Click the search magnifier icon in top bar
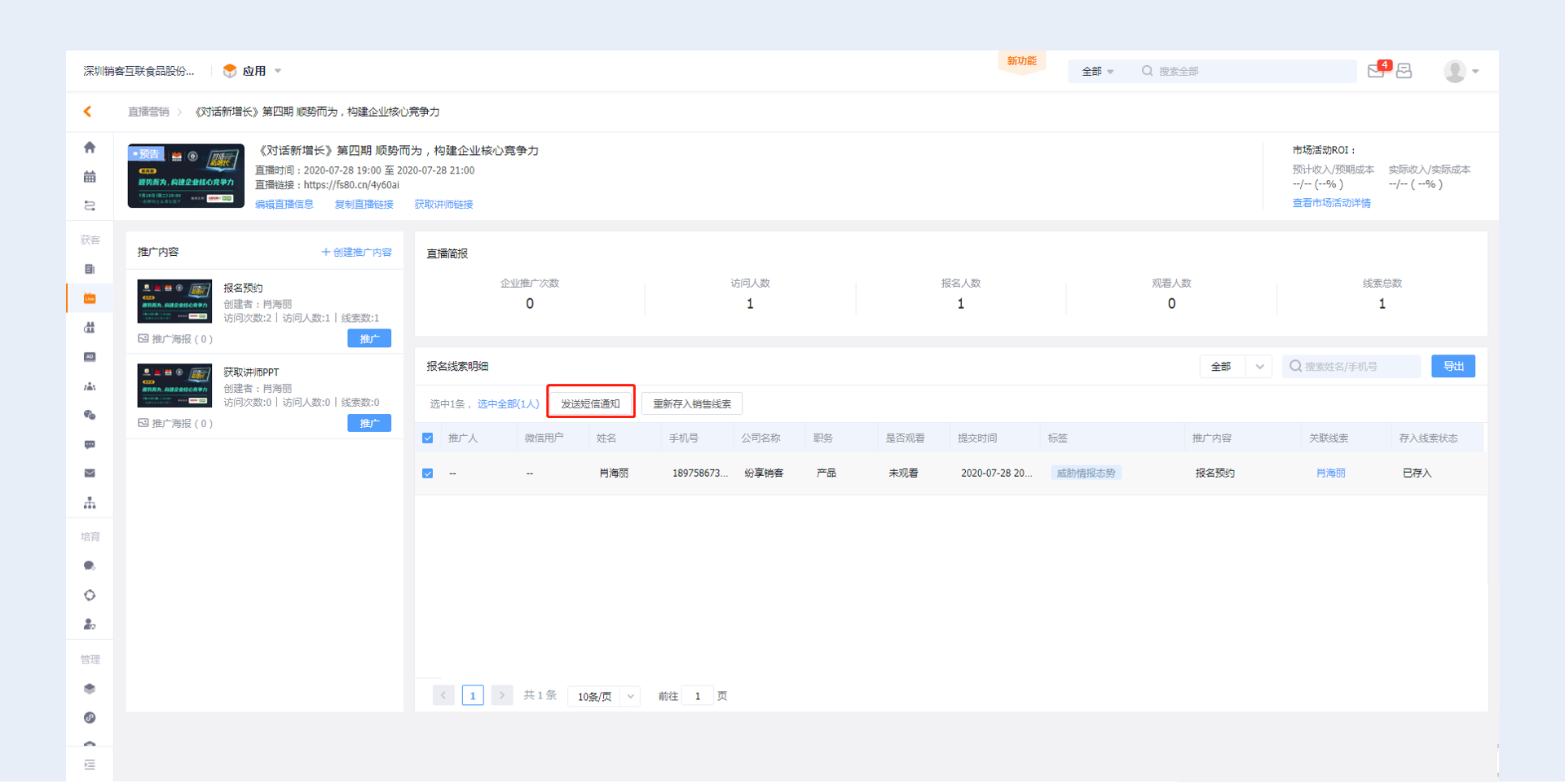Viewport: 1565px width, 784px height. pyautogui.click(x=1147, y=71)
